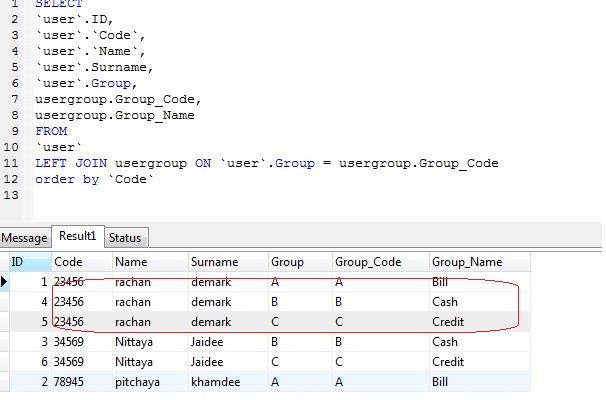The width and height of the screenshot is (606, 400).
Task: Sort by the ID column header
Action: click(17, 262)
